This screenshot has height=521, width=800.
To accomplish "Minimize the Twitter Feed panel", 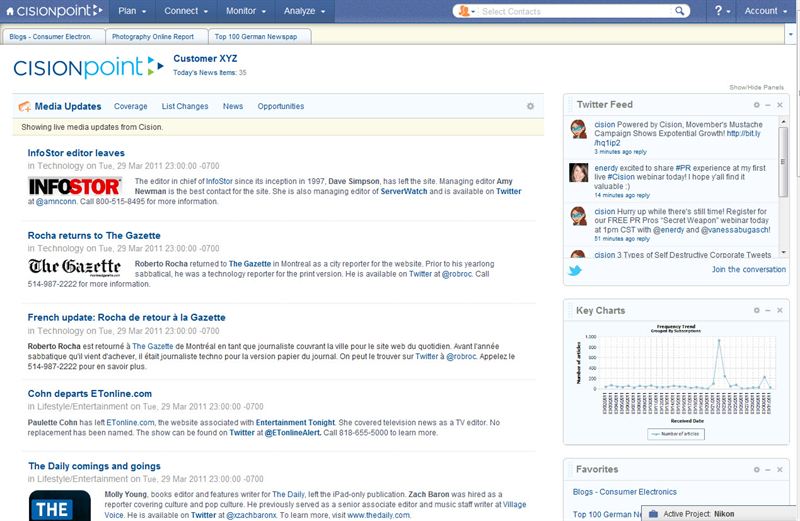I will point(767,105).
